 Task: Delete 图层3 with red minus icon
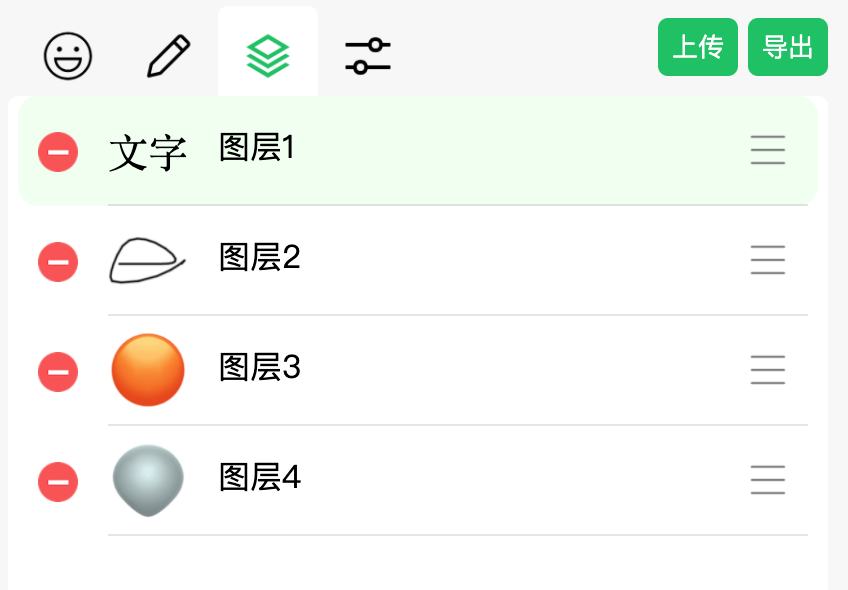(x=58, y=372)
